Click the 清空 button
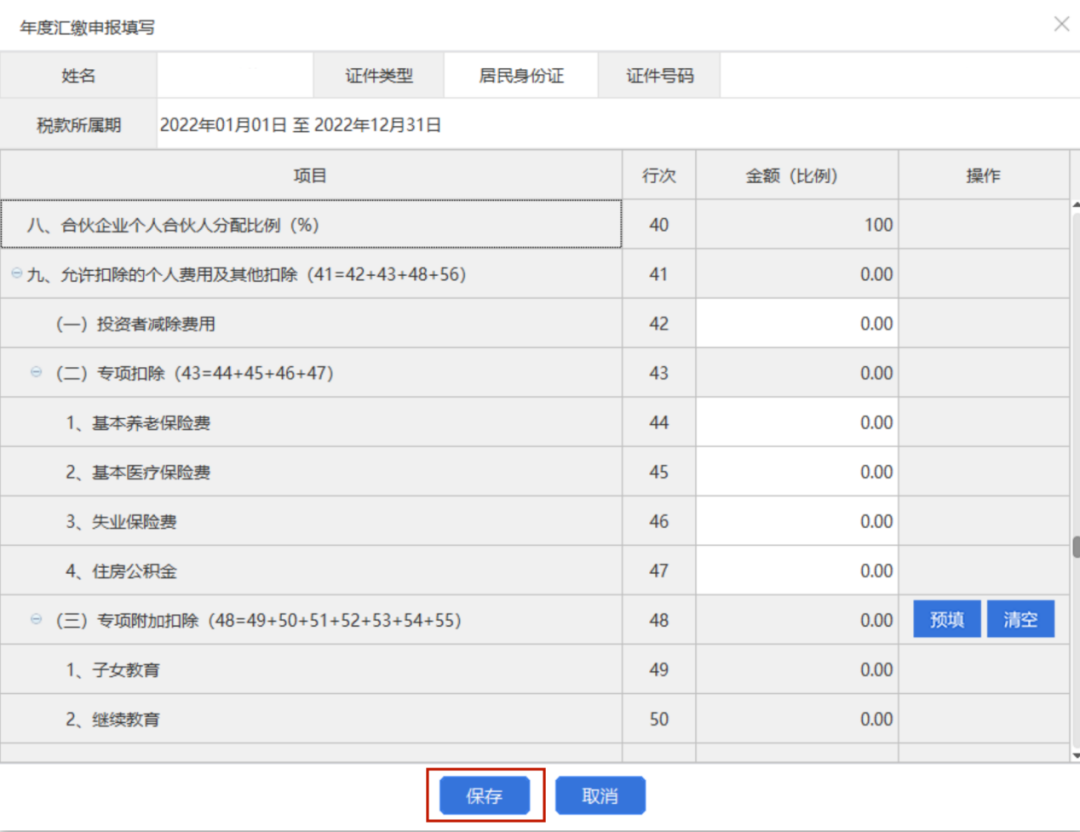Image resolution: width=1080 pixels, height=832 pixels. pyautogui.click(x=1020, y=620)
